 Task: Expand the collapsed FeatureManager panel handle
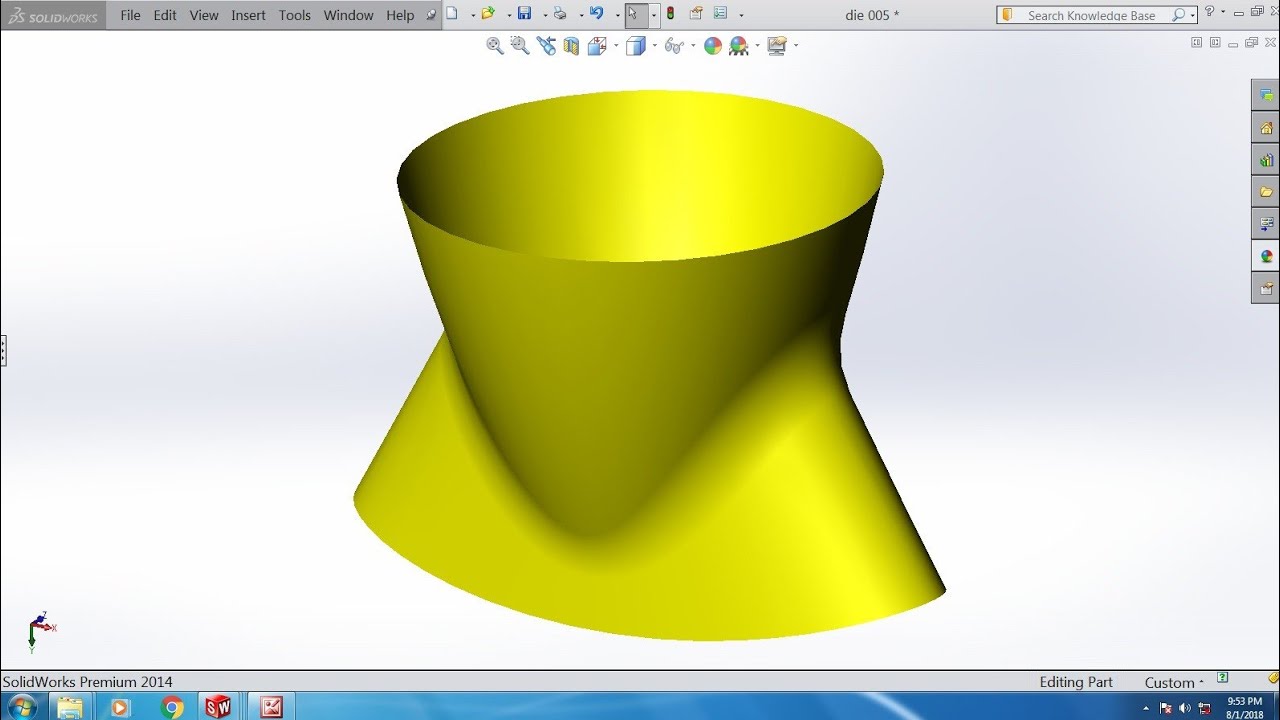point(3,350)
